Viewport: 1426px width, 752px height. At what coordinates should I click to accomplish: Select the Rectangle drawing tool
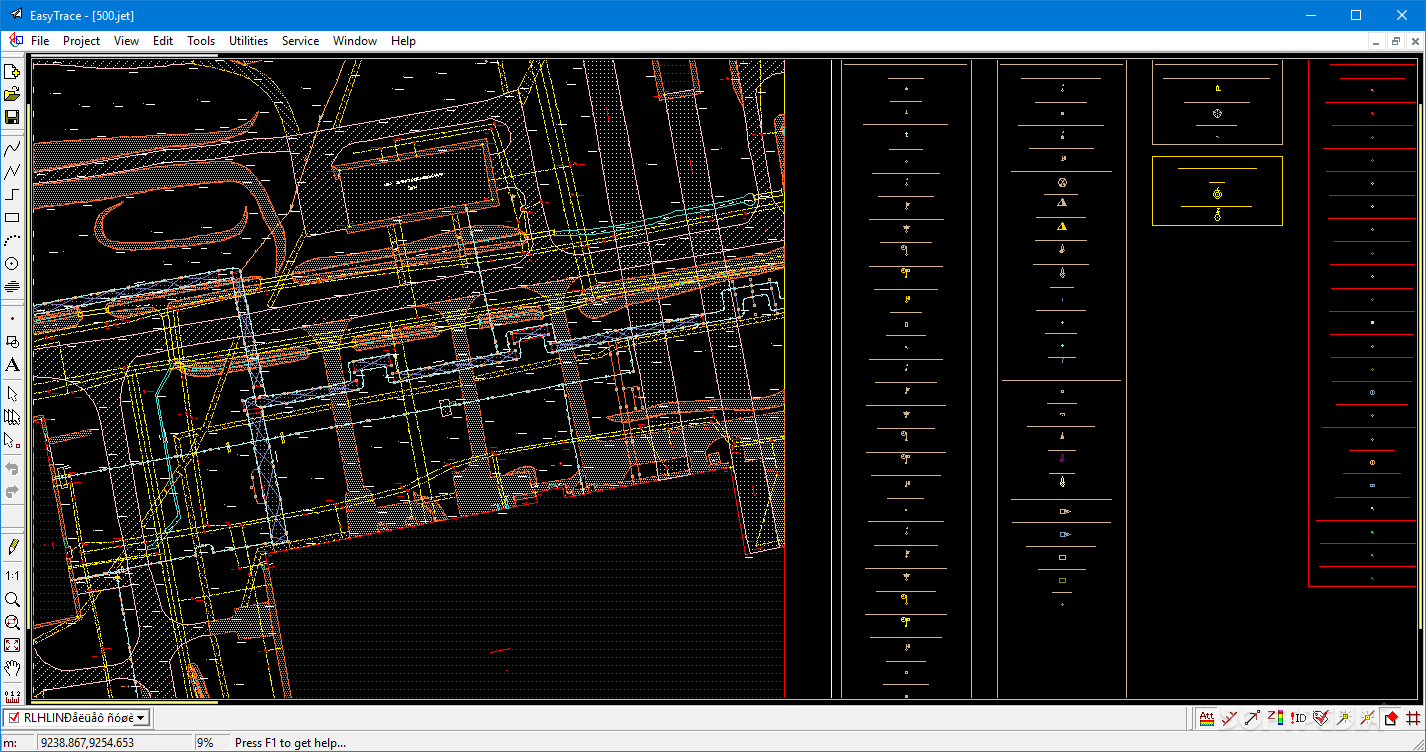click(x=12, y=217)
